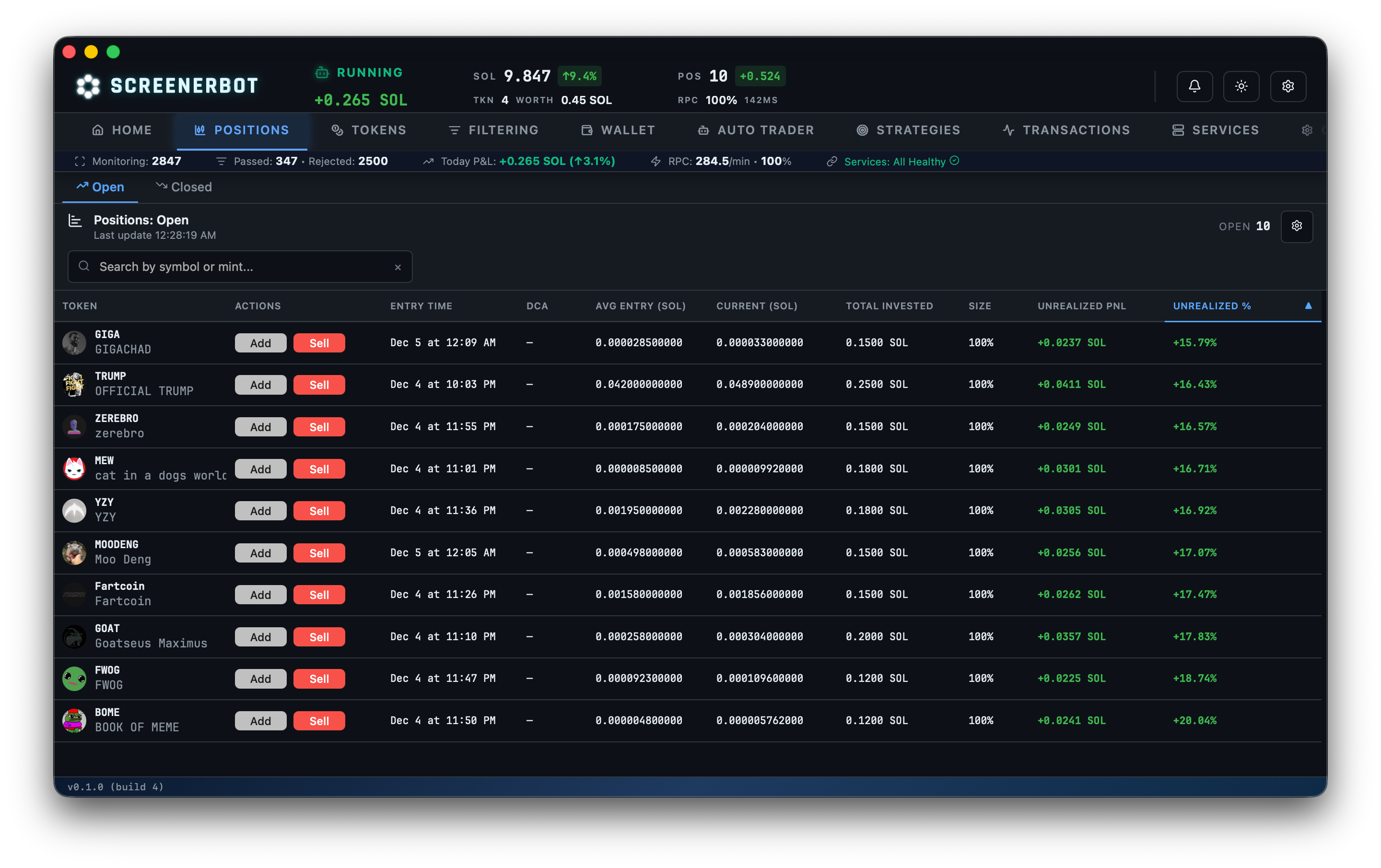The height and width of the screenshot is (868, 1381).
Task: Open the notifications bell
Action: pyautogui.click(x=1195, y=86)
